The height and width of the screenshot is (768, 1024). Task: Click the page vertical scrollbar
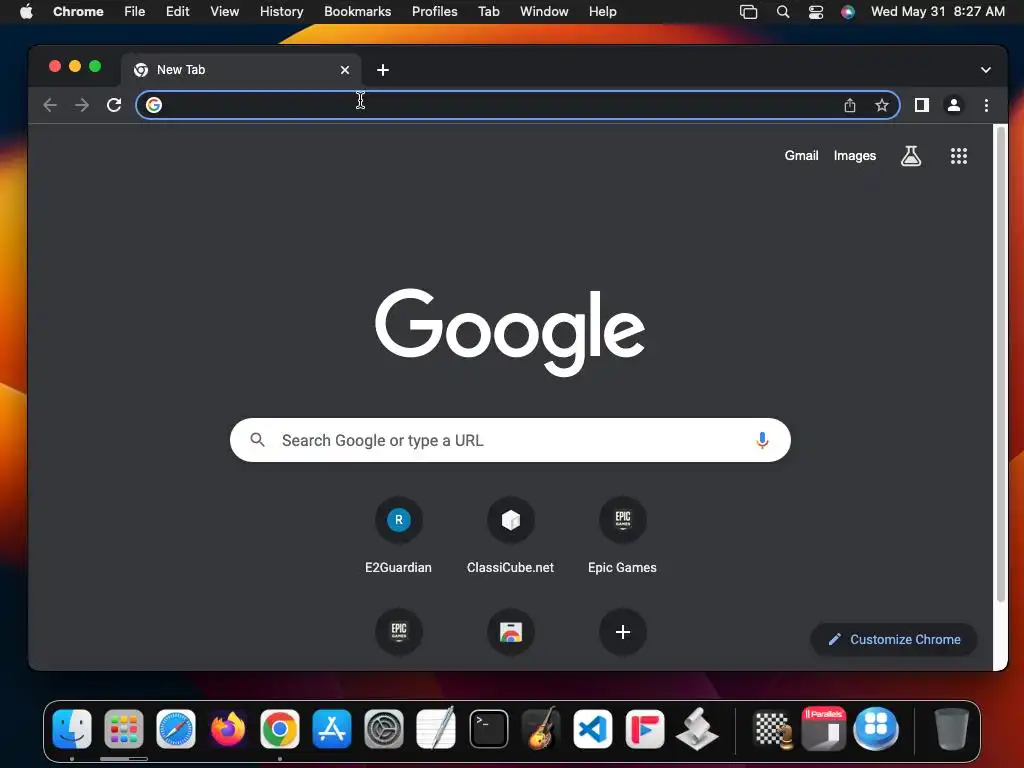tap(1000, 366)
